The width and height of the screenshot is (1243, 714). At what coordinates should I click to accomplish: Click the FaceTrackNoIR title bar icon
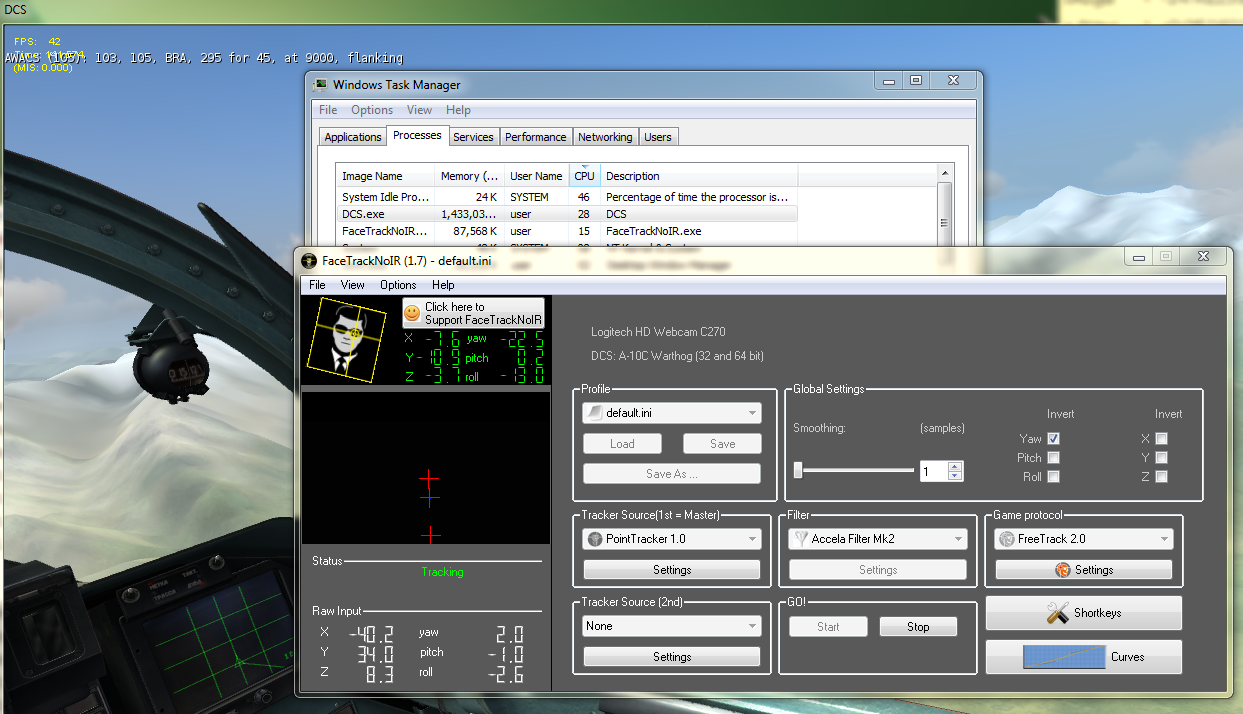tap(309, 261)
